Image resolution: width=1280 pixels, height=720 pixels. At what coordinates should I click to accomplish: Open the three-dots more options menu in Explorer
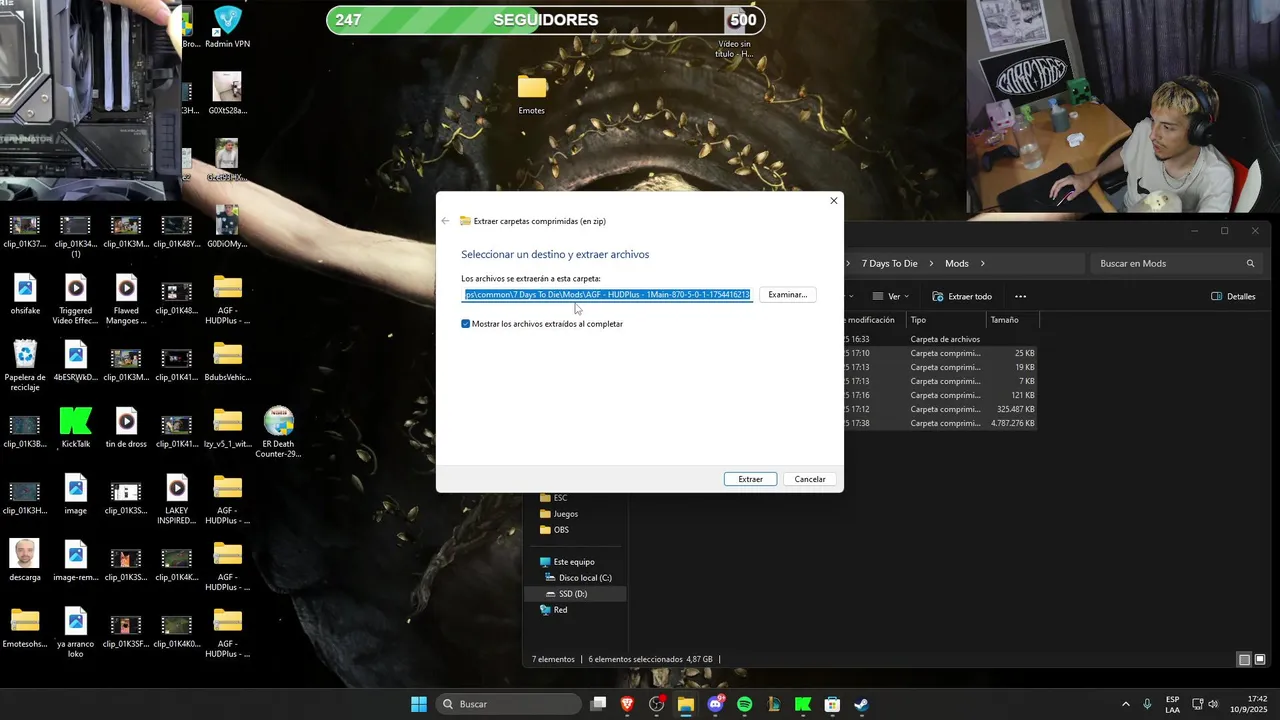[x=1020, y=297]
